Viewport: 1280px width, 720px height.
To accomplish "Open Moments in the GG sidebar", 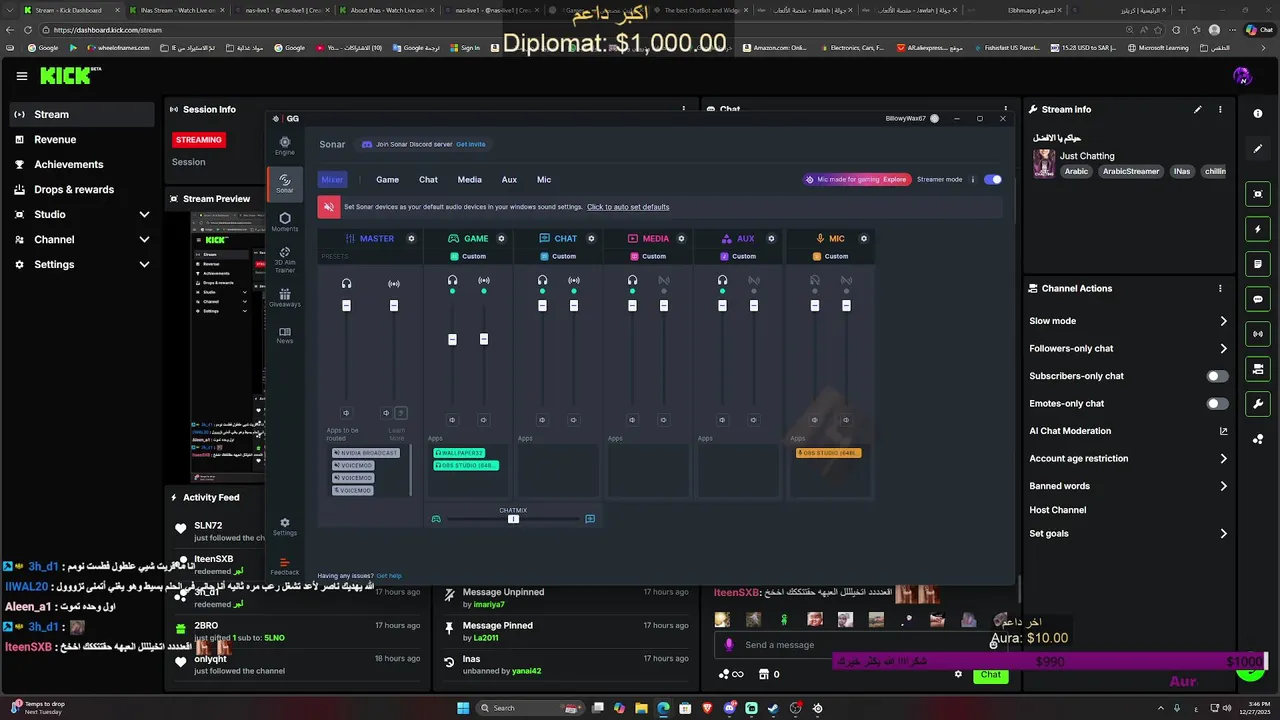I will pyautogui.click(x=285, y=222).
